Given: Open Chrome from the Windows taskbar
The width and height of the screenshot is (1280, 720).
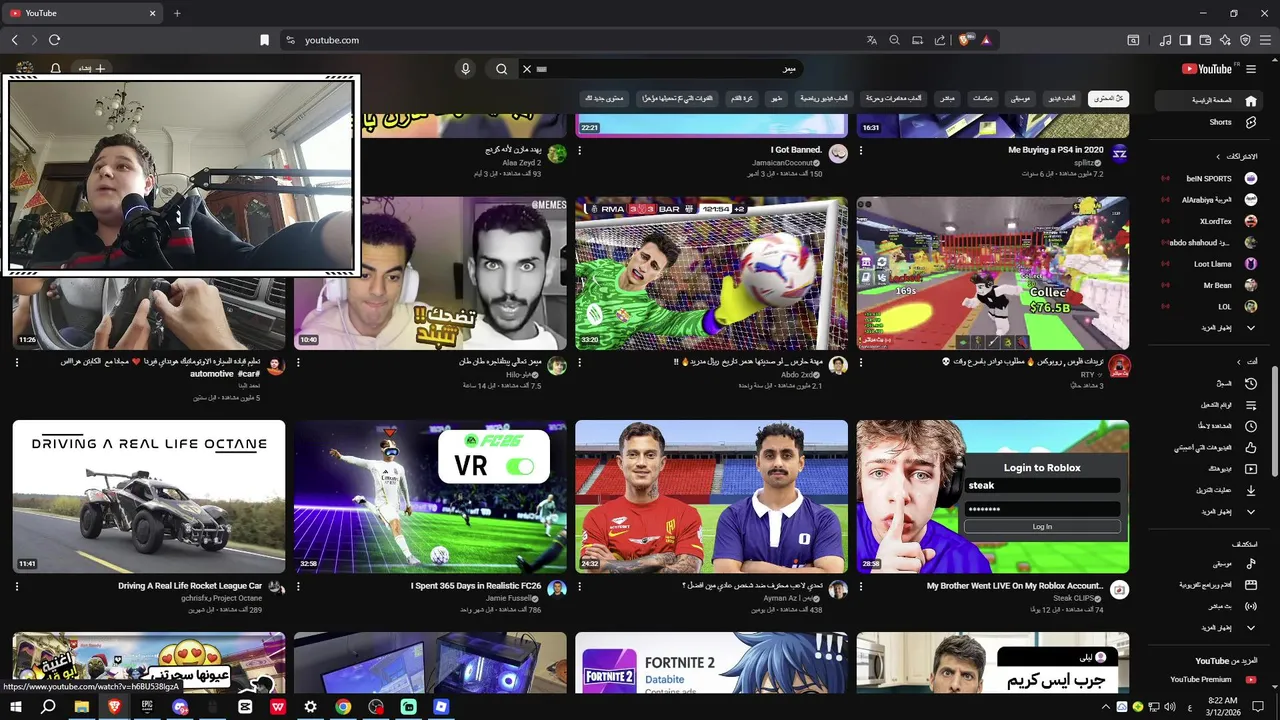Looking at the screenshot, I should tap(343, 706).
